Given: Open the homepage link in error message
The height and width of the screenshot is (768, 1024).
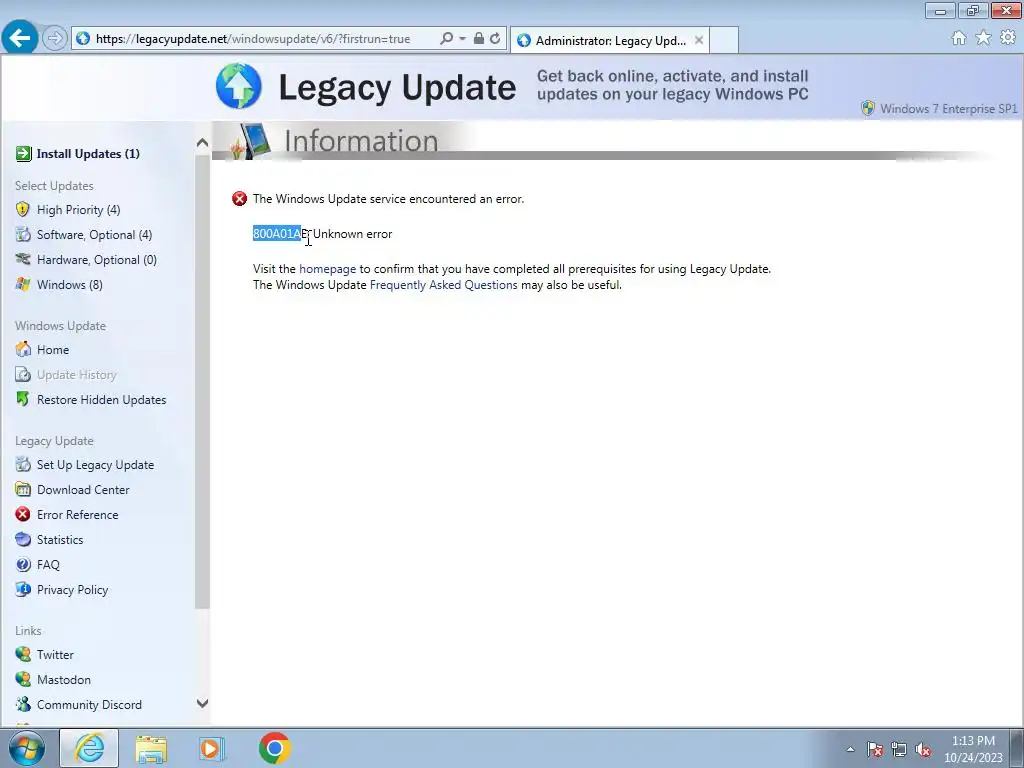Looking at the screenshot, I should pos(327,268).
